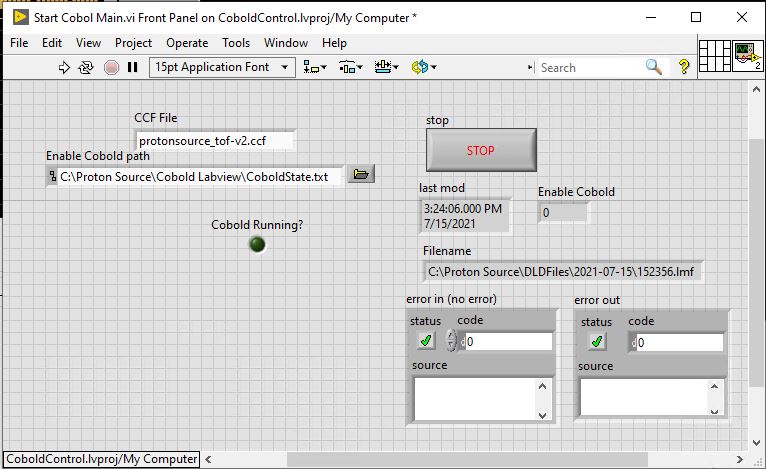Click the Filename path indicator

pyautogui.click(x=562, y=271)
